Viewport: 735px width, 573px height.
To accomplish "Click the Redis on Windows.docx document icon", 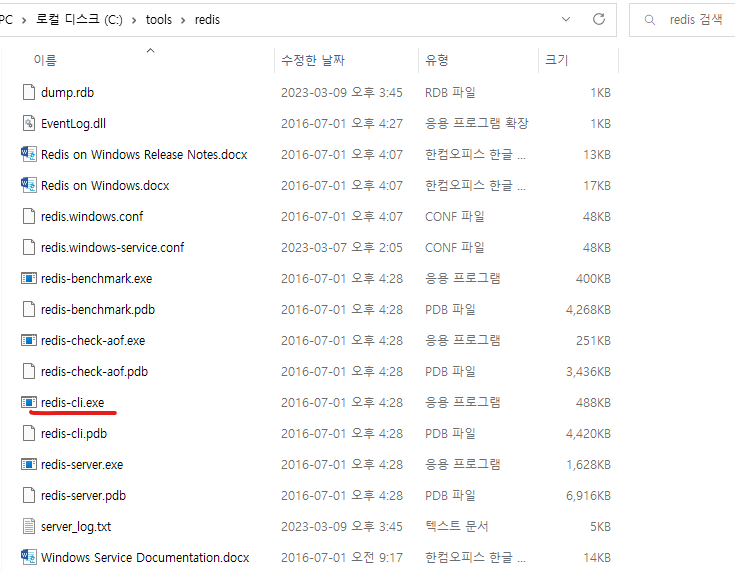I will (x=29, y=185).
